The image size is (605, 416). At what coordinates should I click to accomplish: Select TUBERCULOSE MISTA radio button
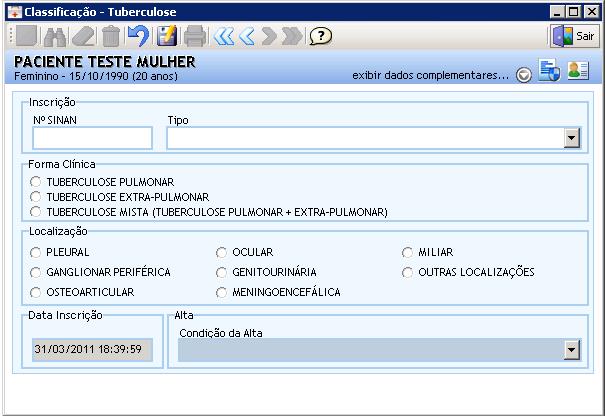click(35, 212)
